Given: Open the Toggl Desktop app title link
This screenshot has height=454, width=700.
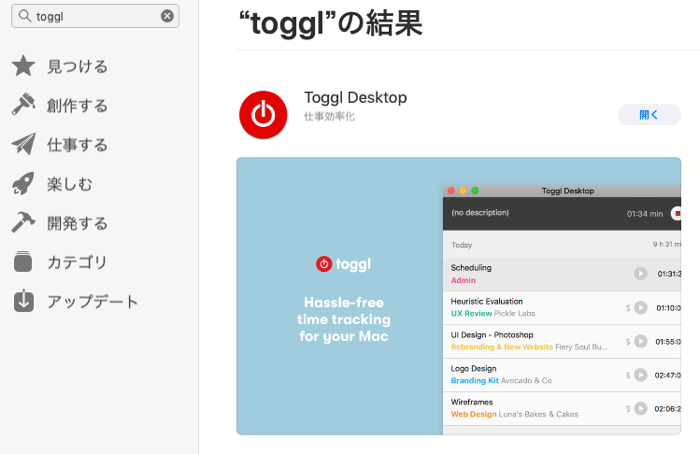Looking at the screenshot, I should pos(355,97).
